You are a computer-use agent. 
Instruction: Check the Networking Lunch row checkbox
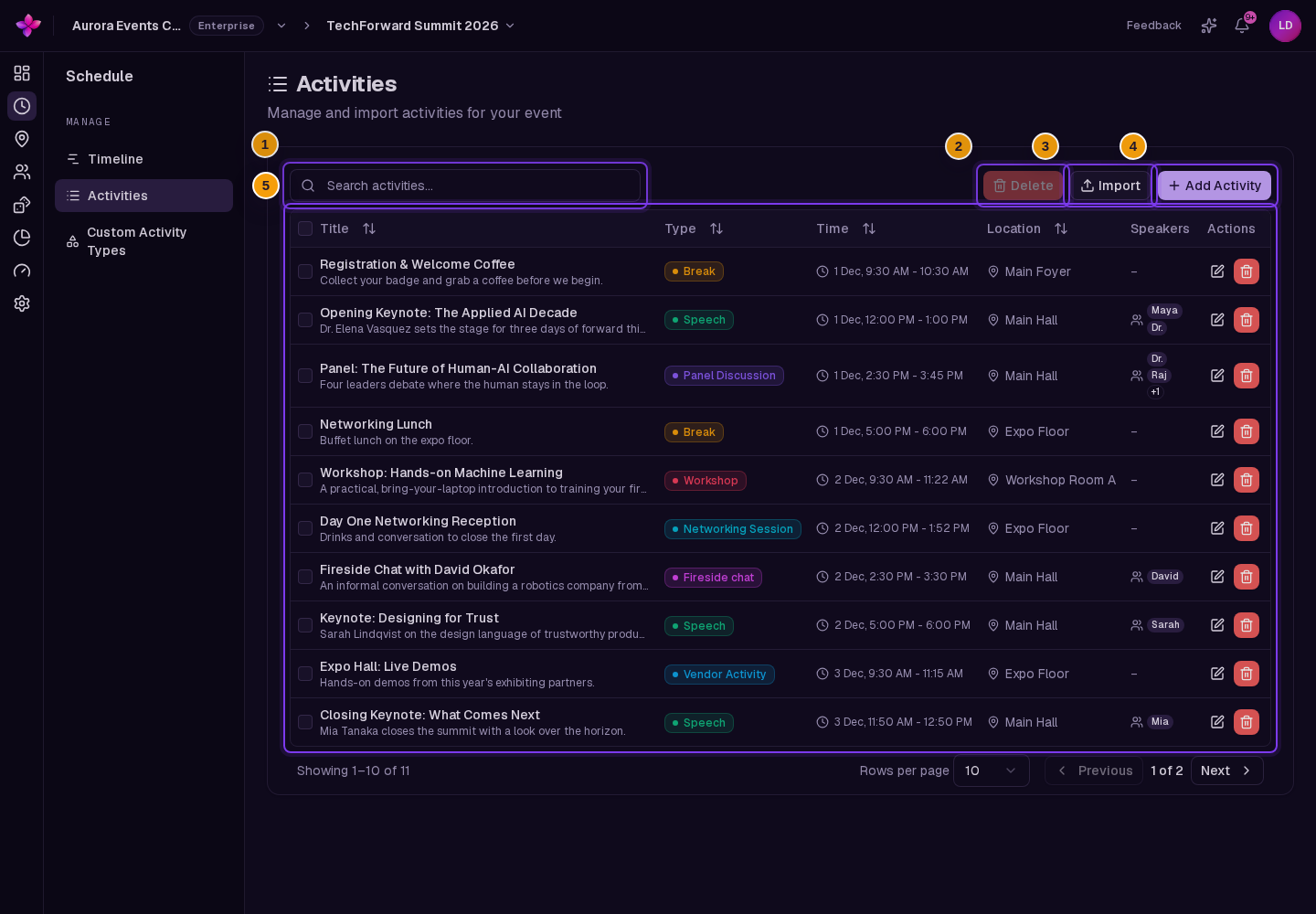305,431
